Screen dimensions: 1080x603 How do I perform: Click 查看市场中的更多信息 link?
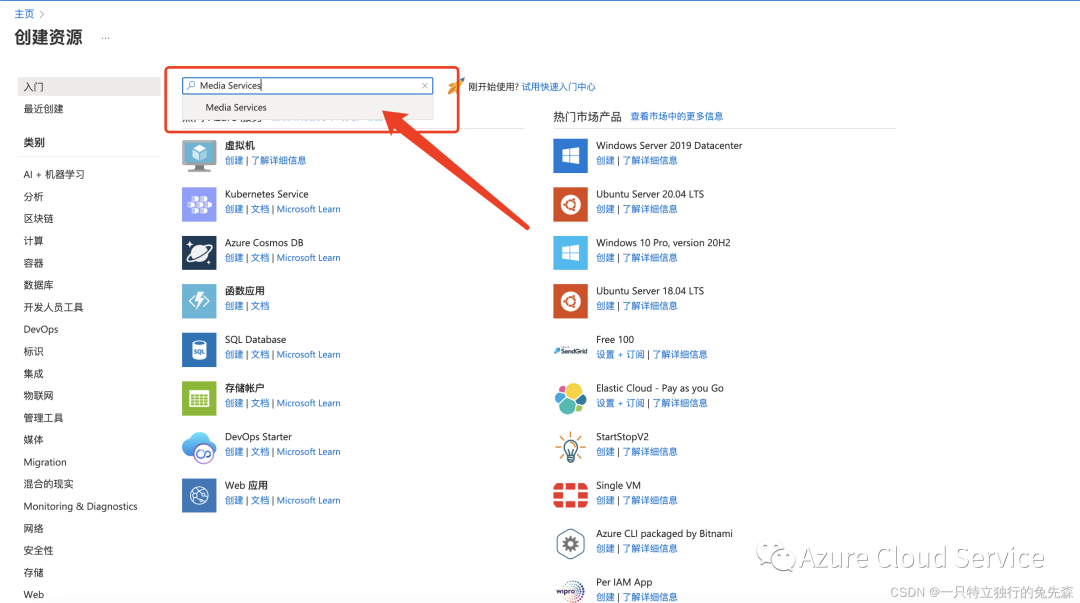[676, 116]
